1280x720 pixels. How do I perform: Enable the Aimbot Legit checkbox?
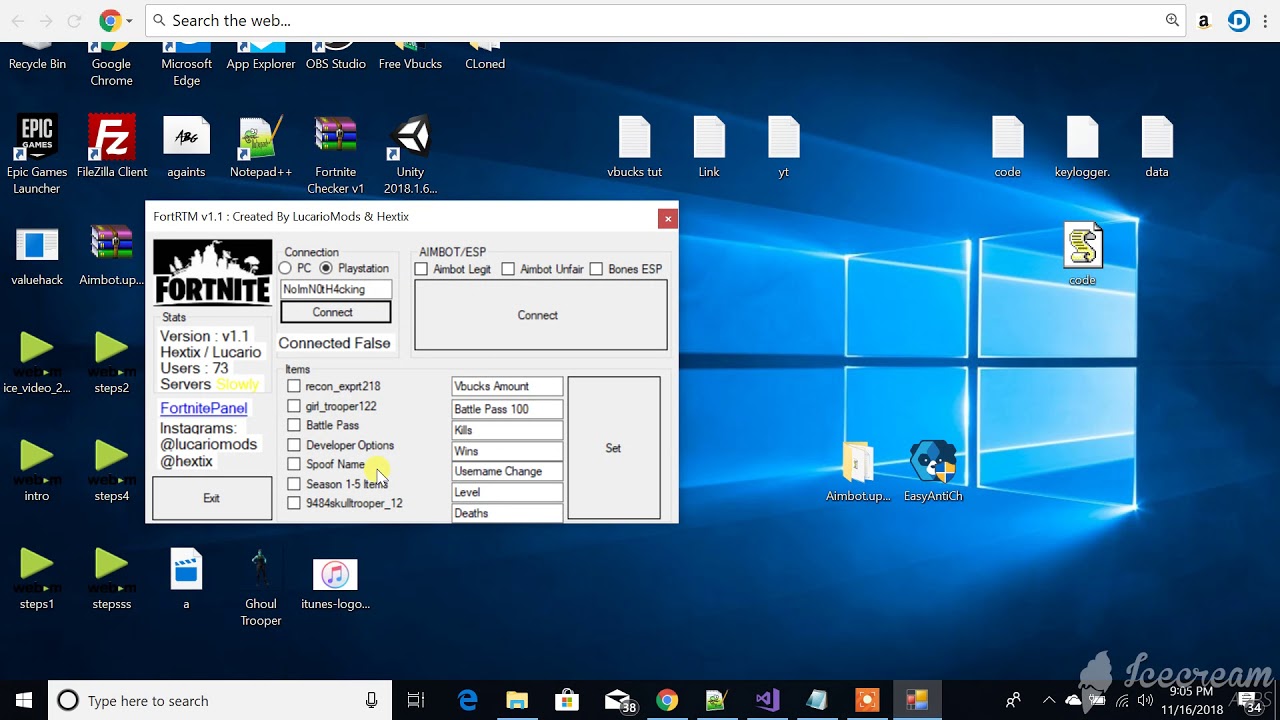click(421, 269)
